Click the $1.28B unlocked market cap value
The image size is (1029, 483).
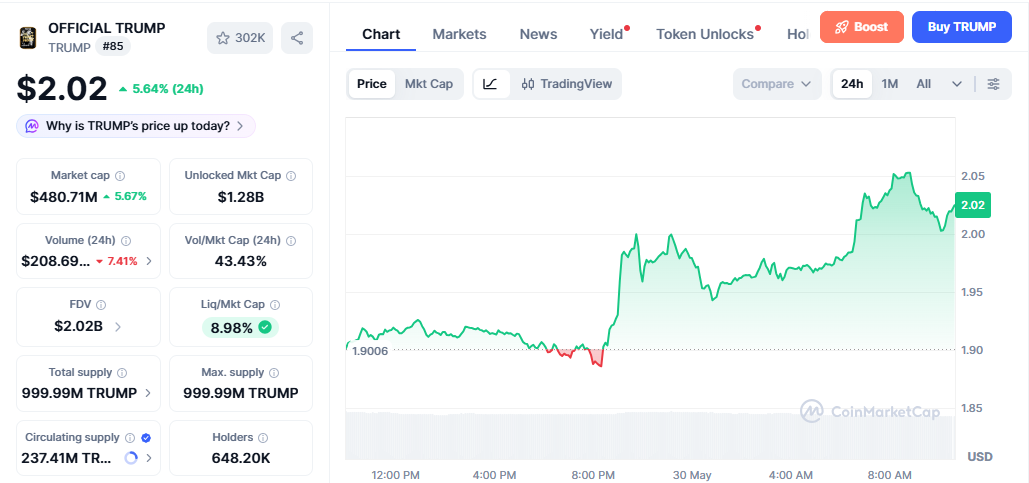click(x=241, y=196)
